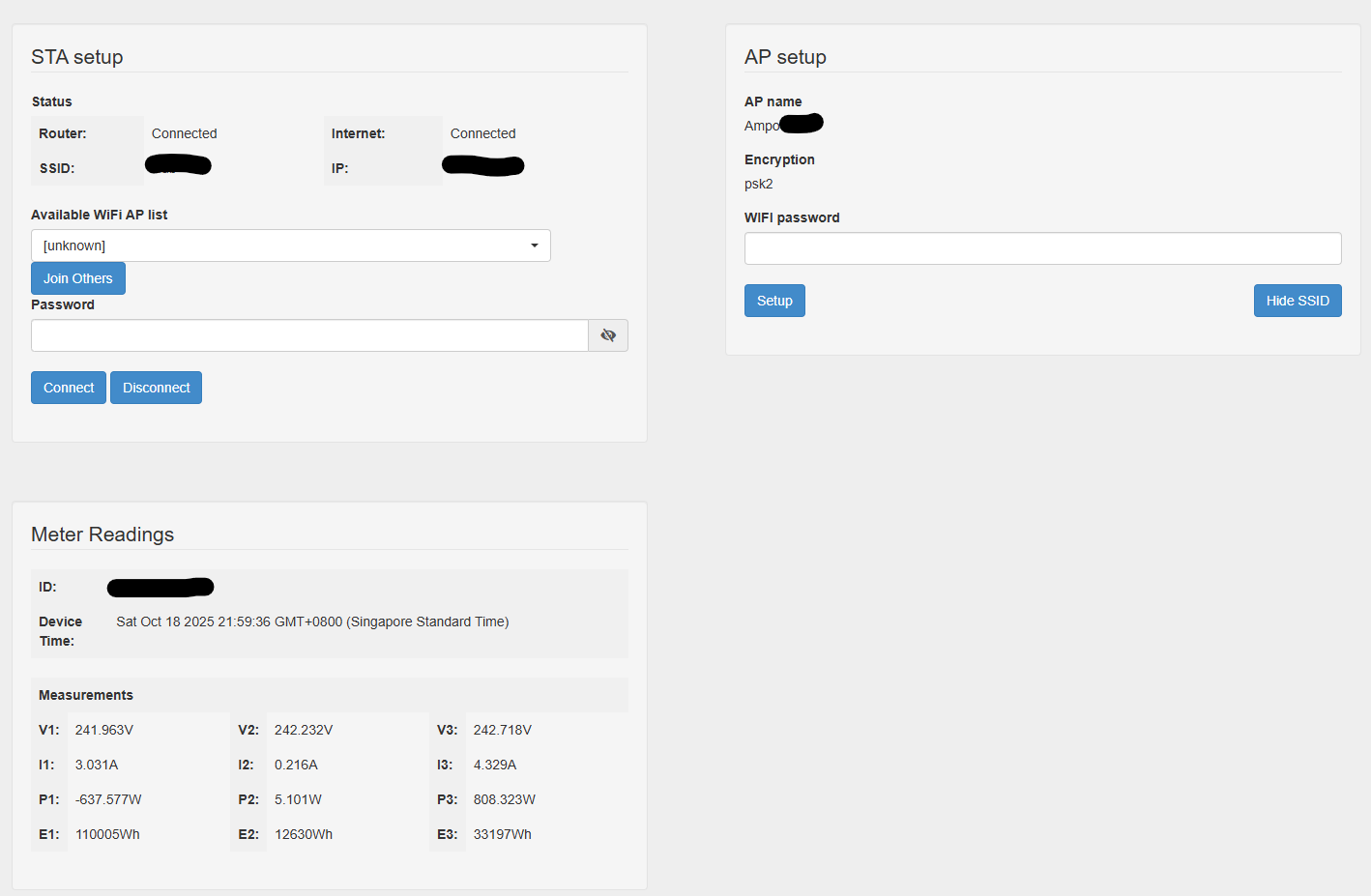Toggle password visibility eye icon
Viewport: 1371px width, 896px height.
pyautogui.click(x=608, y=335)
